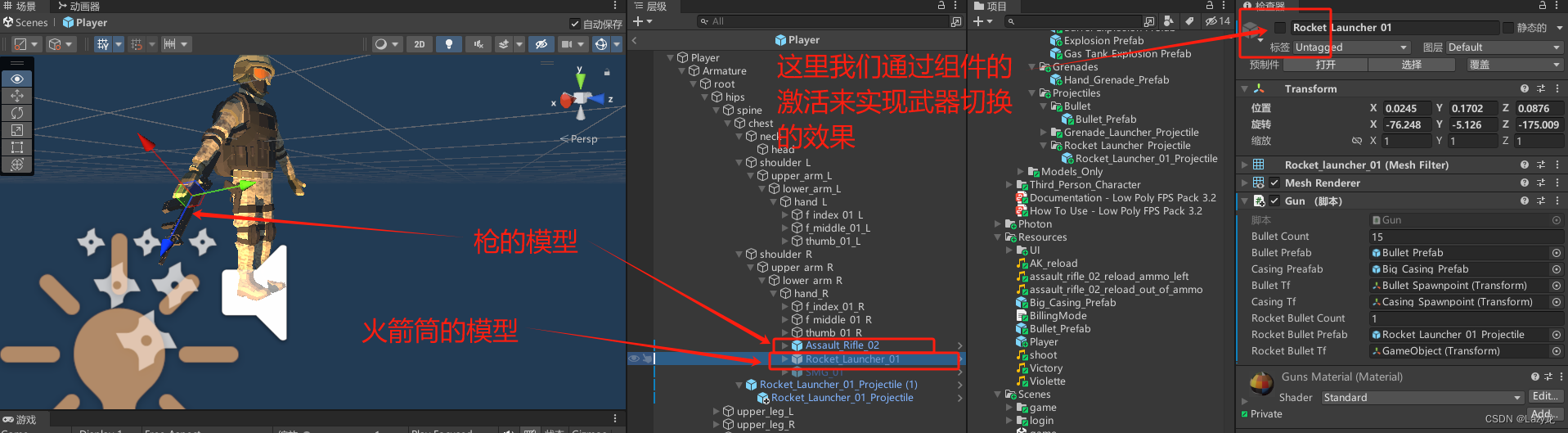Click the green Y axis of the orientation gizmo
Image resolution: width=1568 pixels, height=433 pixels.
click(580, 79)
